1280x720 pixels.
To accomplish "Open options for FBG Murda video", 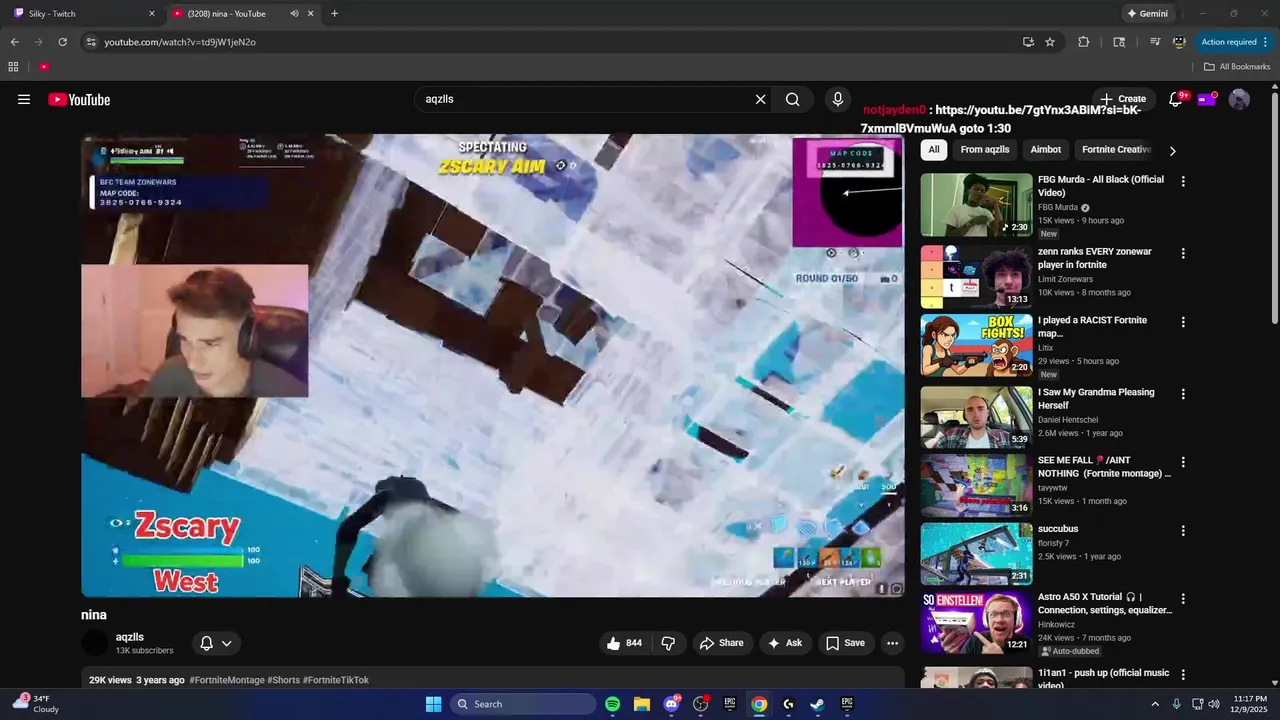I will click(x=1183, y=181).
